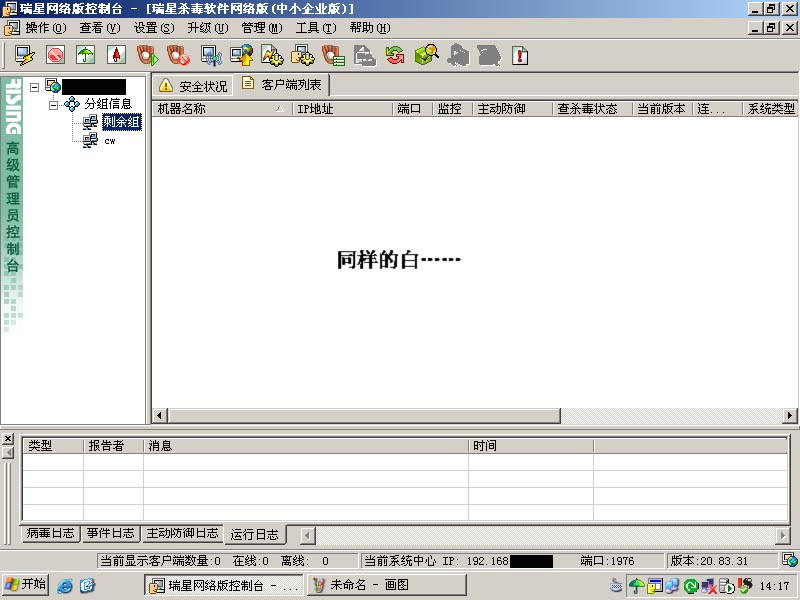The height and width of the screenshot is (600, 800).
Task: Click the first grayed-out puzzle-shaped toolbar icon
Action: [458, 55]
